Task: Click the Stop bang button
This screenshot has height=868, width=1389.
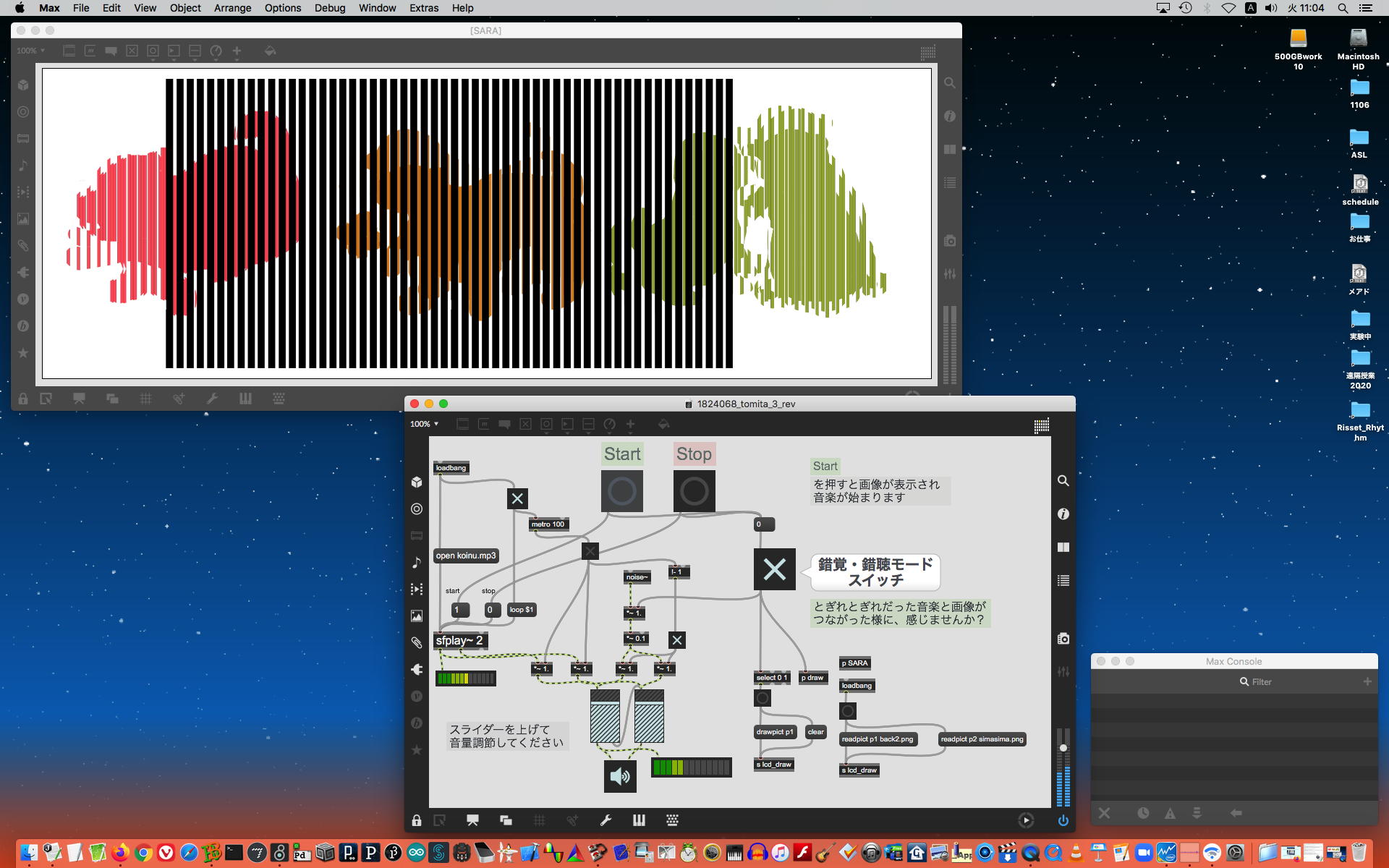Action: pyautogui.click(x=694, y=491)
